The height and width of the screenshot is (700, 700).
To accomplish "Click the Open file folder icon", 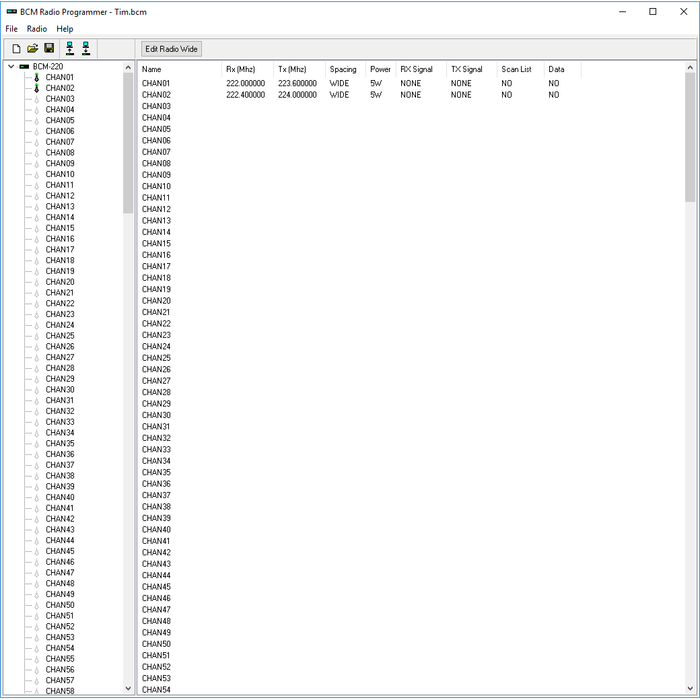I will [32, 48].
